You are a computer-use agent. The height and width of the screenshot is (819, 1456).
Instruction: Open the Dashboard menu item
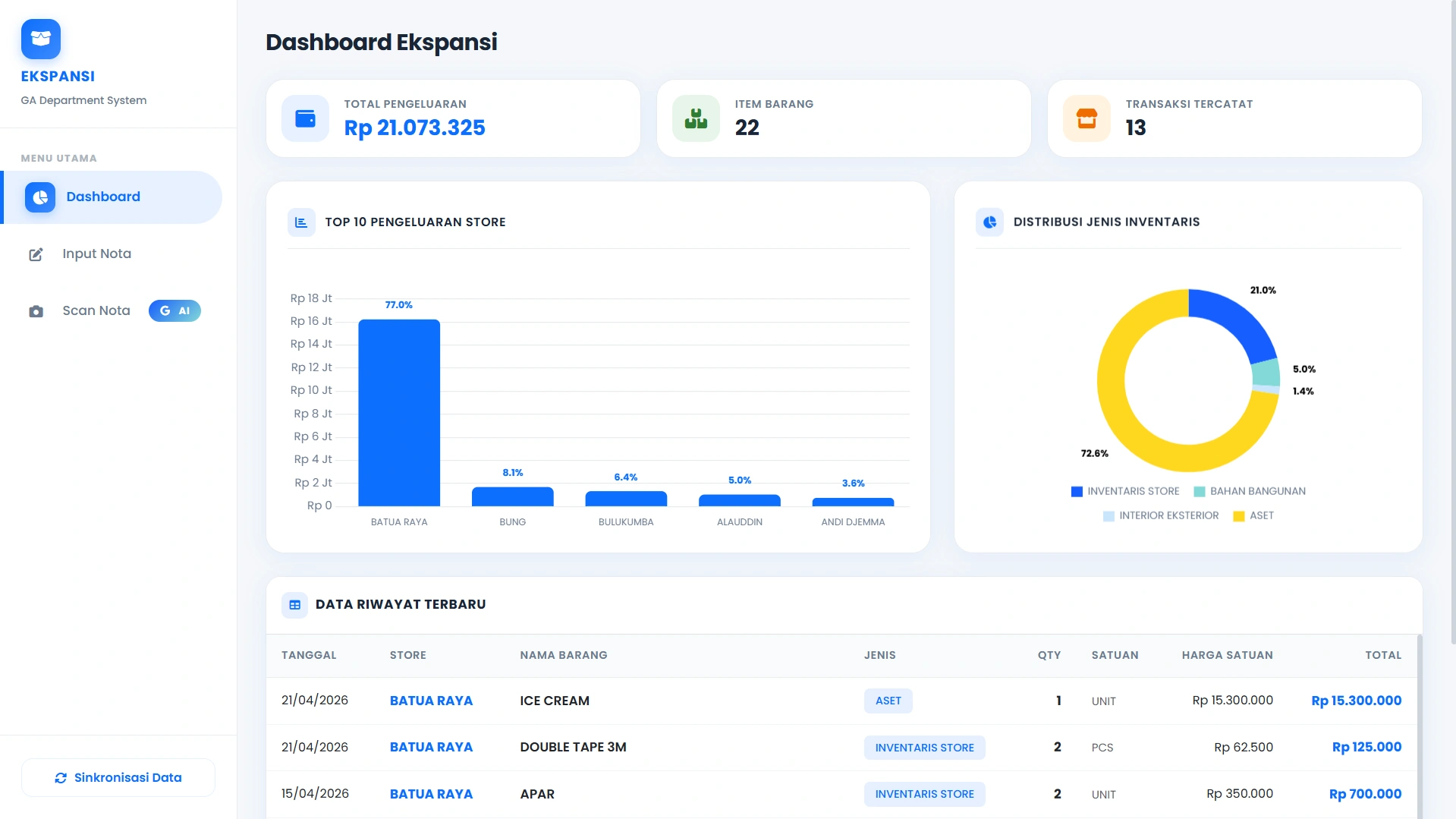pos(112,197)
